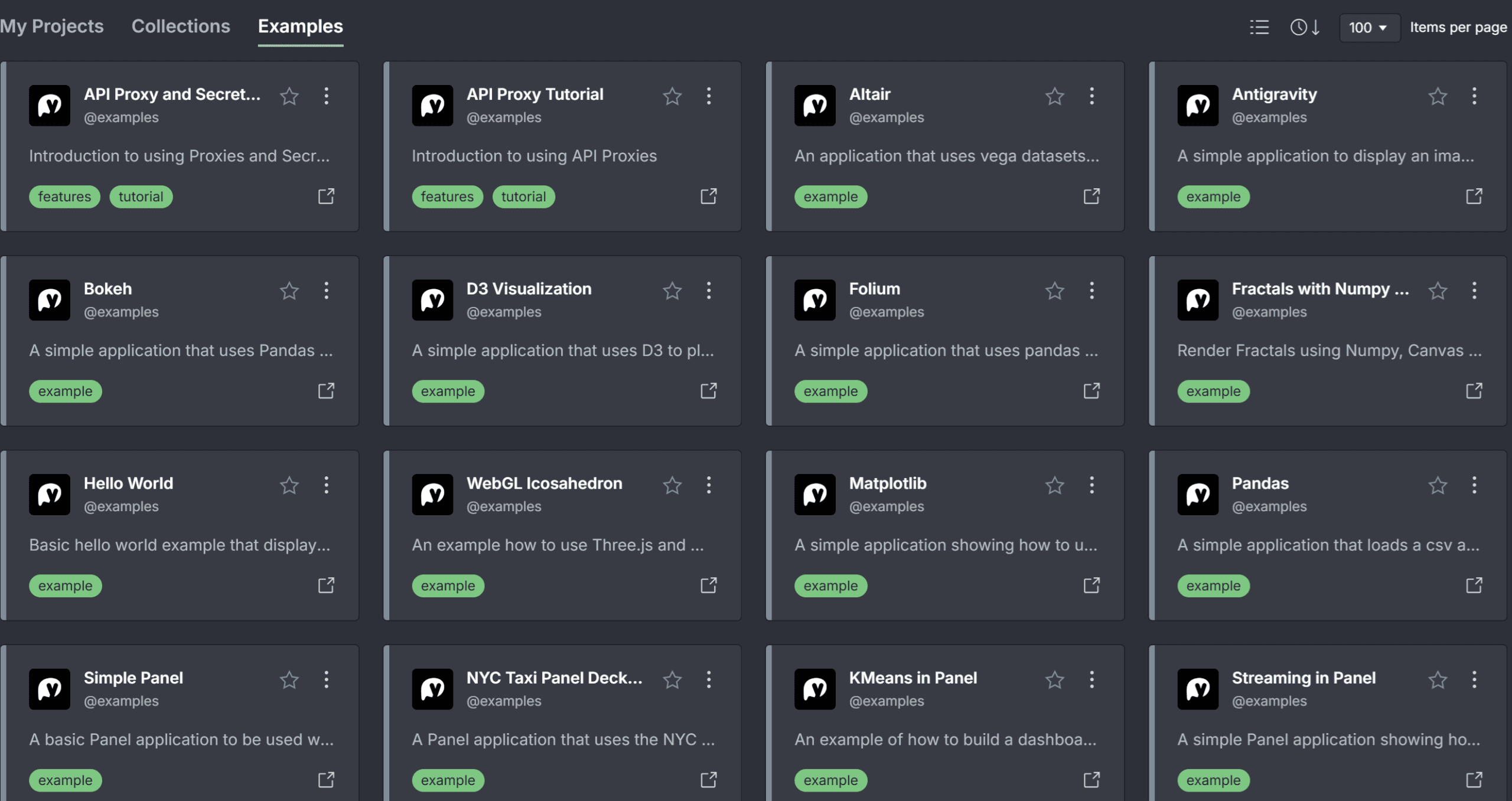Open API Proxy Tutorial kebab menu
Viewport: 1512px width, 801px height.
709,96
